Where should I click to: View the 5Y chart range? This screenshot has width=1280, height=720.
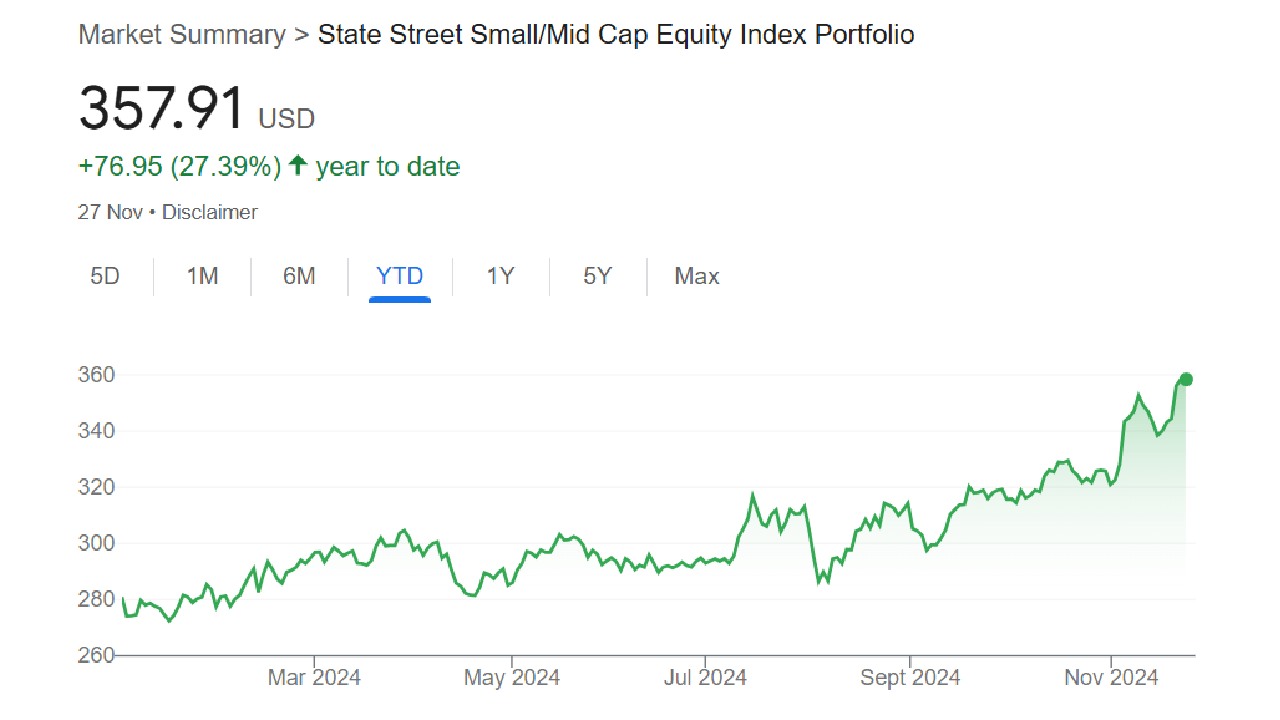[597, 276]
